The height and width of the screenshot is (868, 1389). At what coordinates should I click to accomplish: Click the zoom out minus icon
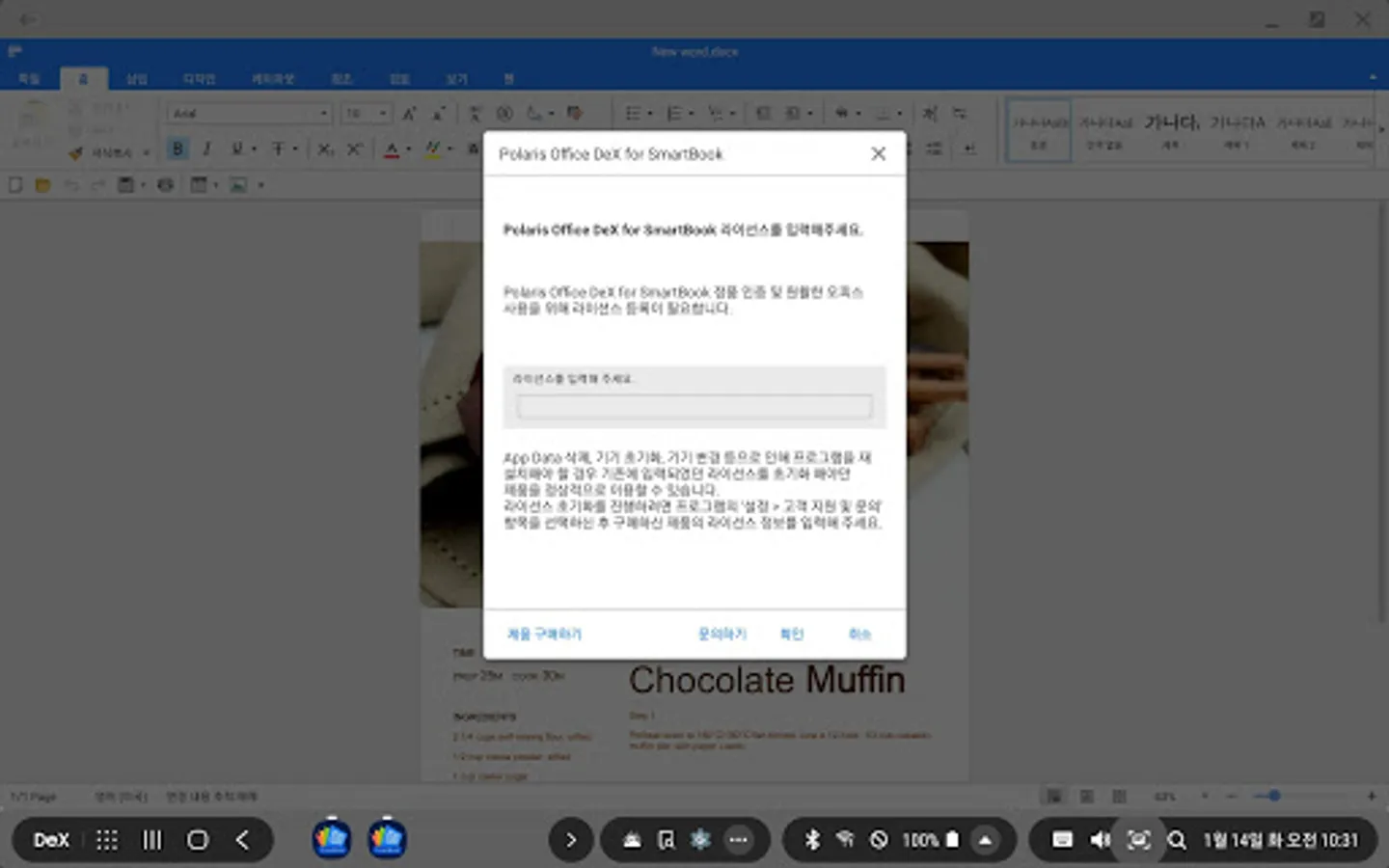pos(1232,796)
